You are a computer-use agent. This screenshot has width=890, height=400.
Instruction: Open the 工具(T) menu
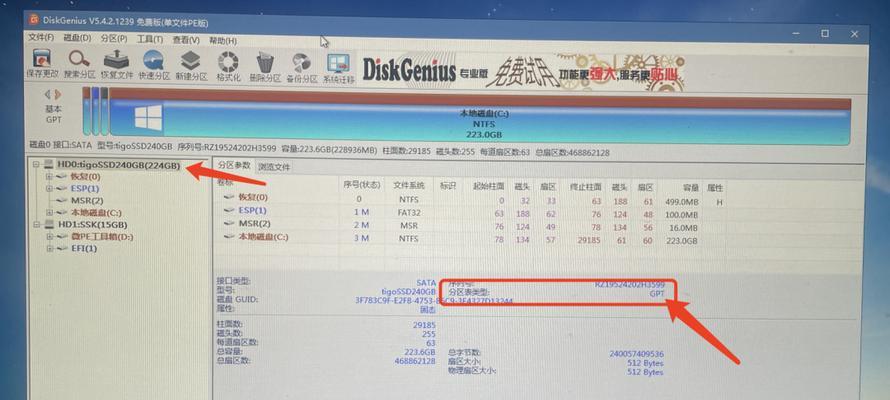(150, 40)
